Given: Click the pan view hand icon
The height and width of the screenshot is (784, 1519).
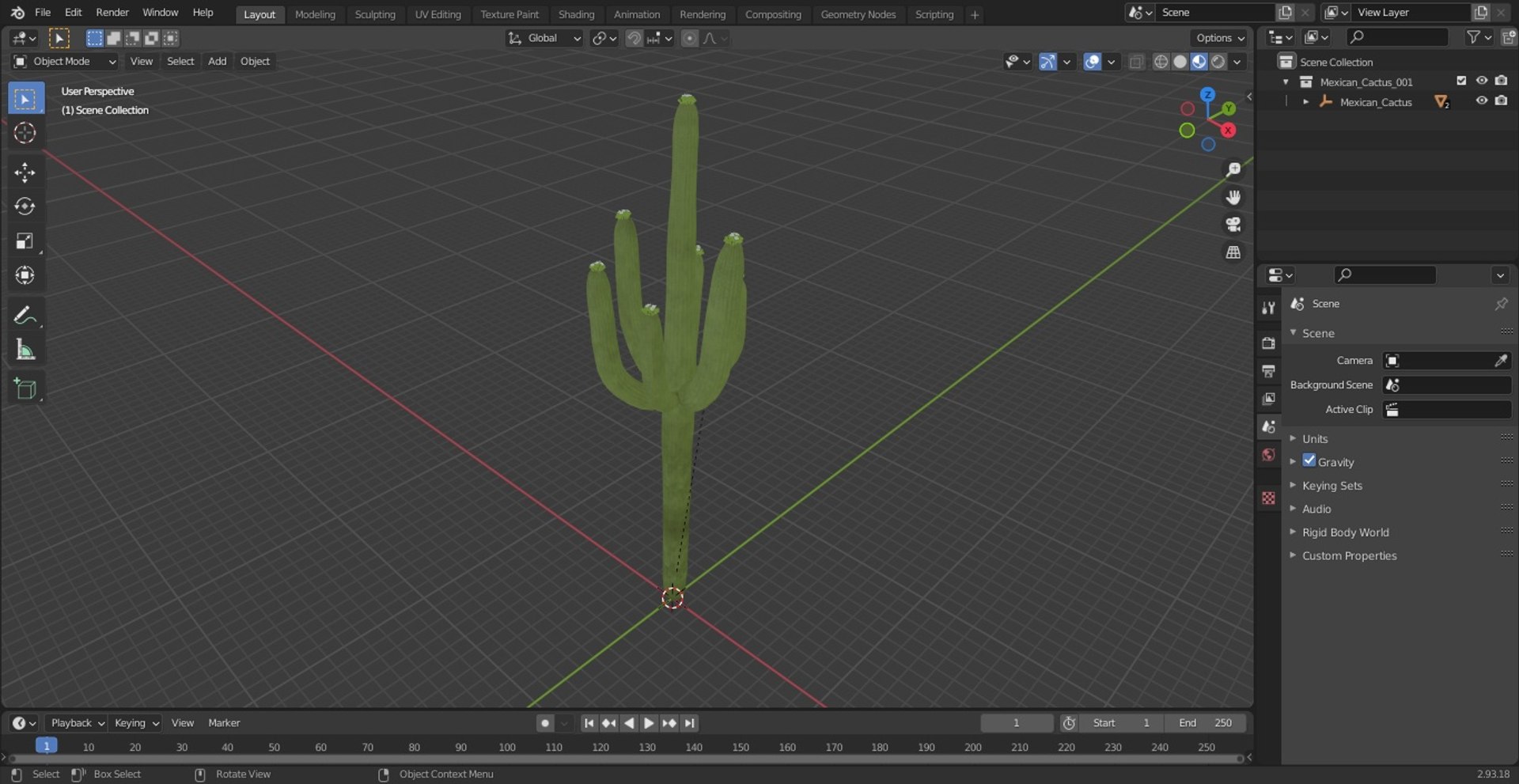Looking at the screenshot, I should [x=1233, y=197].
